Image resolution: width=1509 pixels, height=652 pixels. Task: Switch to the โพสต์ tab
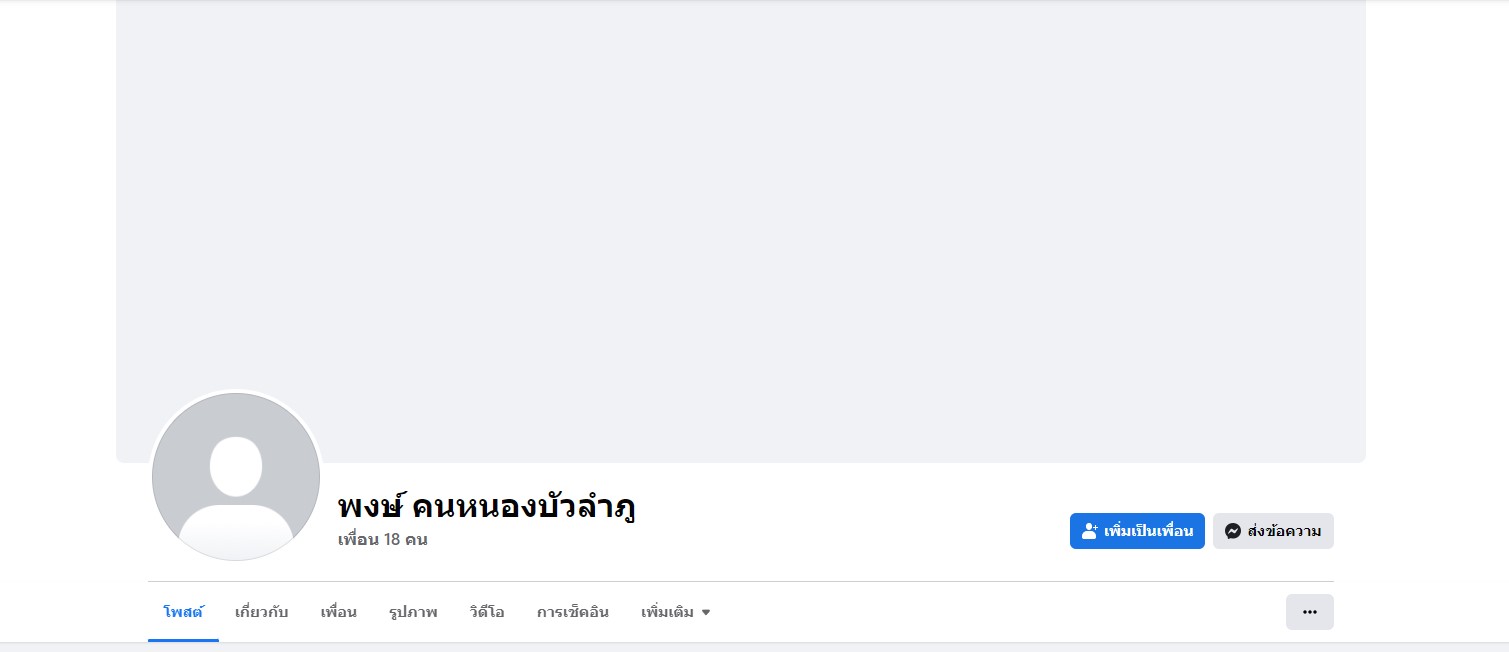pyautogui.click(x=183, y=612)
